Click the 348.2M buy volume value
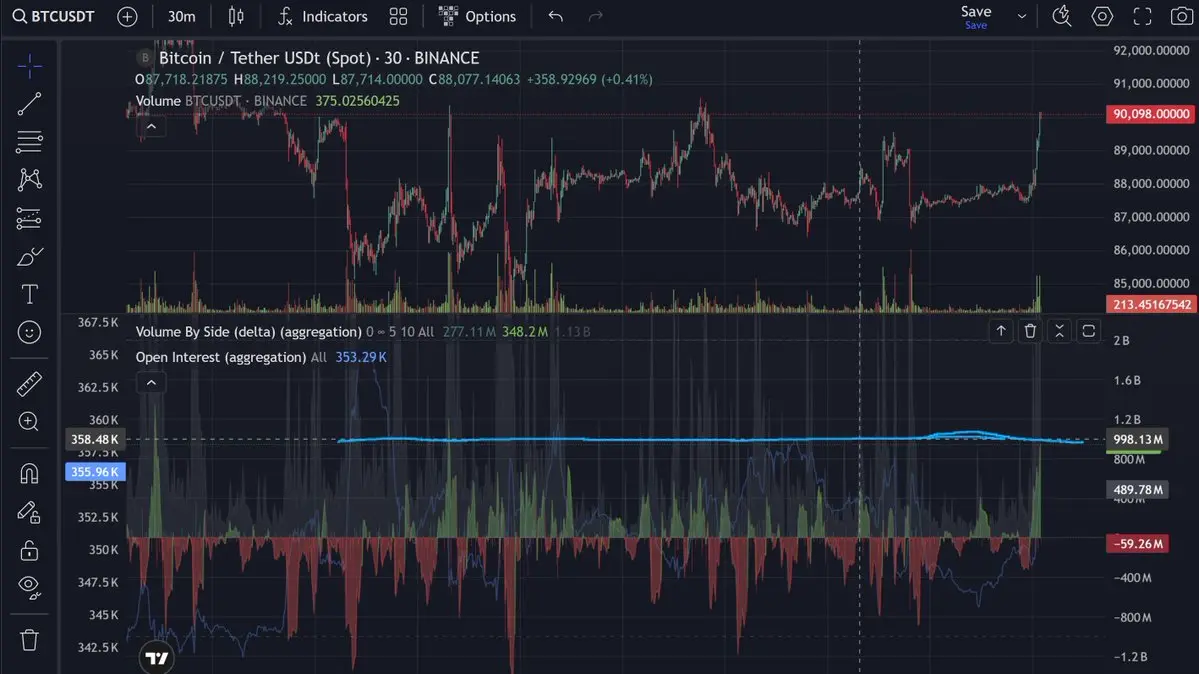The image size is (1199, 674). pyautogui.click(x=525, y=332)
